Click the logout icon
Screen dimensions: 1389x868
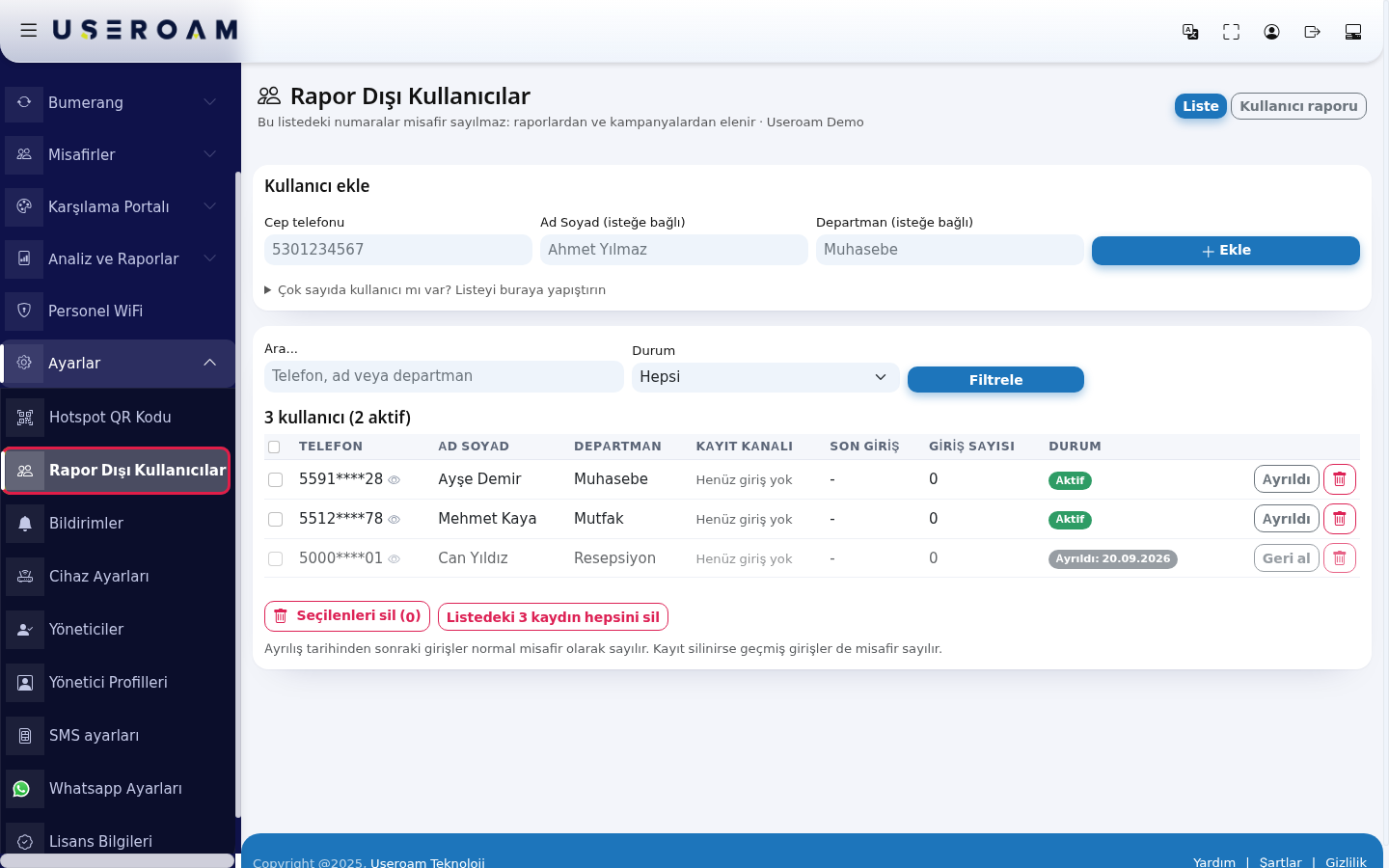click(x=1312, y=32)
